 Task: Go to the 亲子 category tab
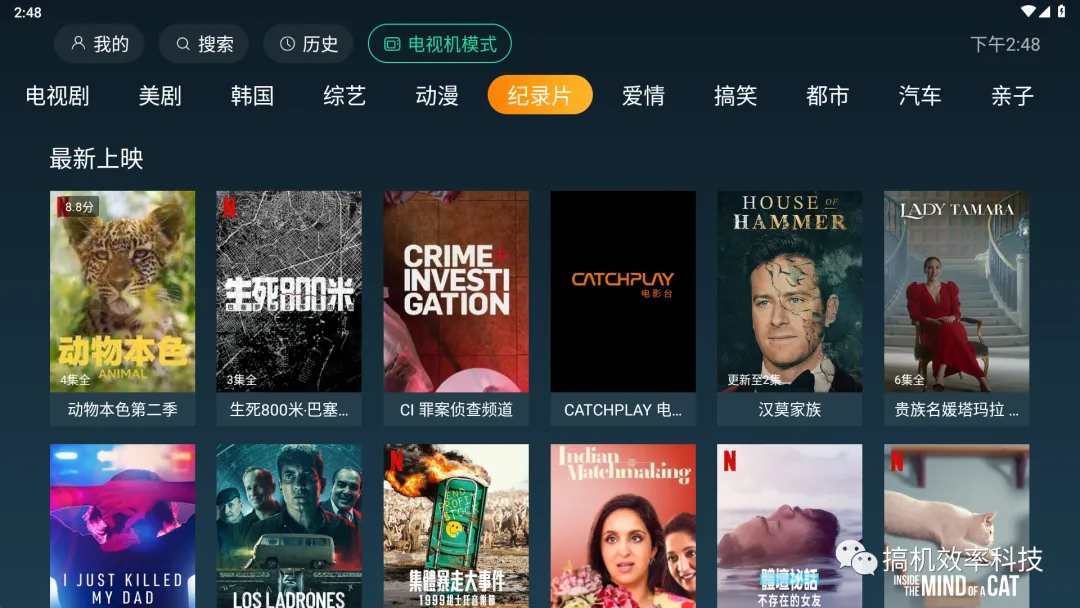1012,96
